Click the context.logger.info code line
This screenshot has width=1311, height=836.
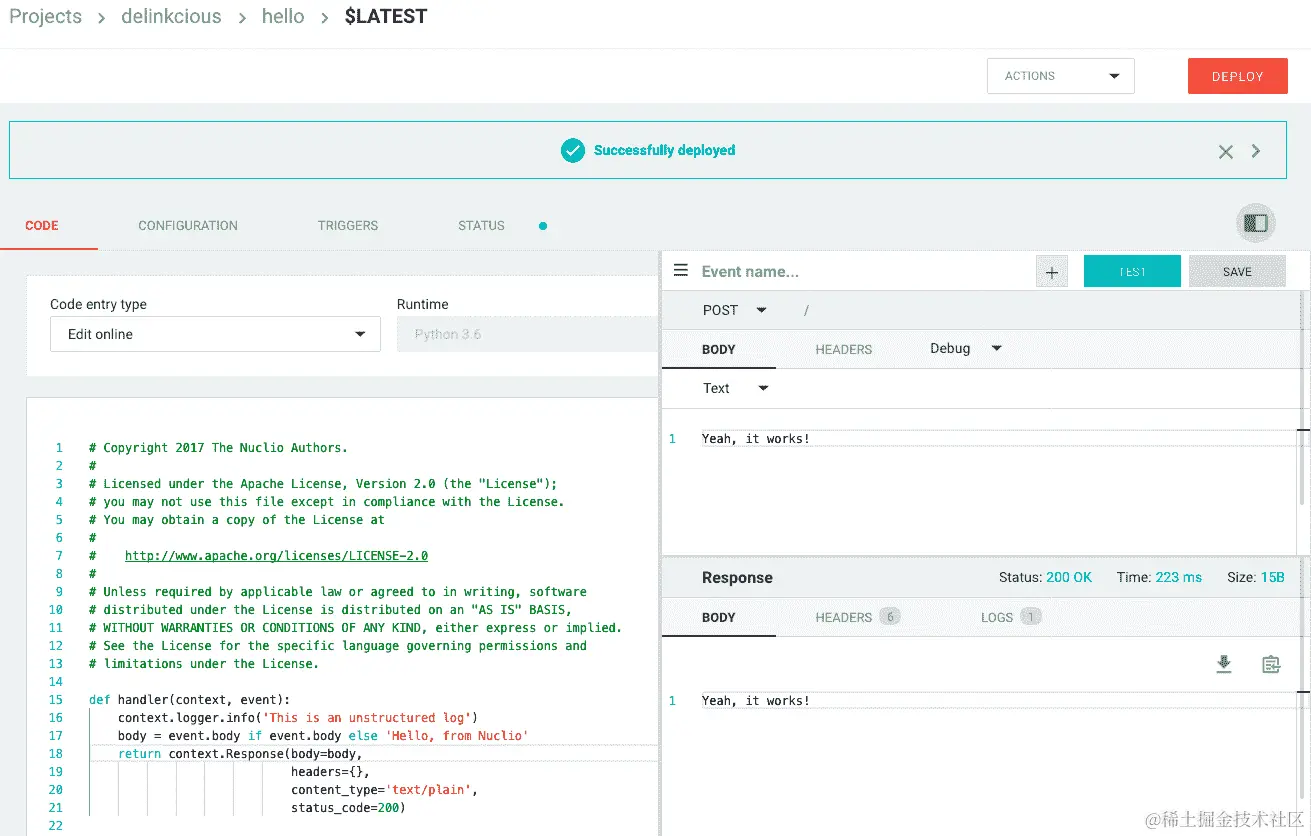[298, 718]
